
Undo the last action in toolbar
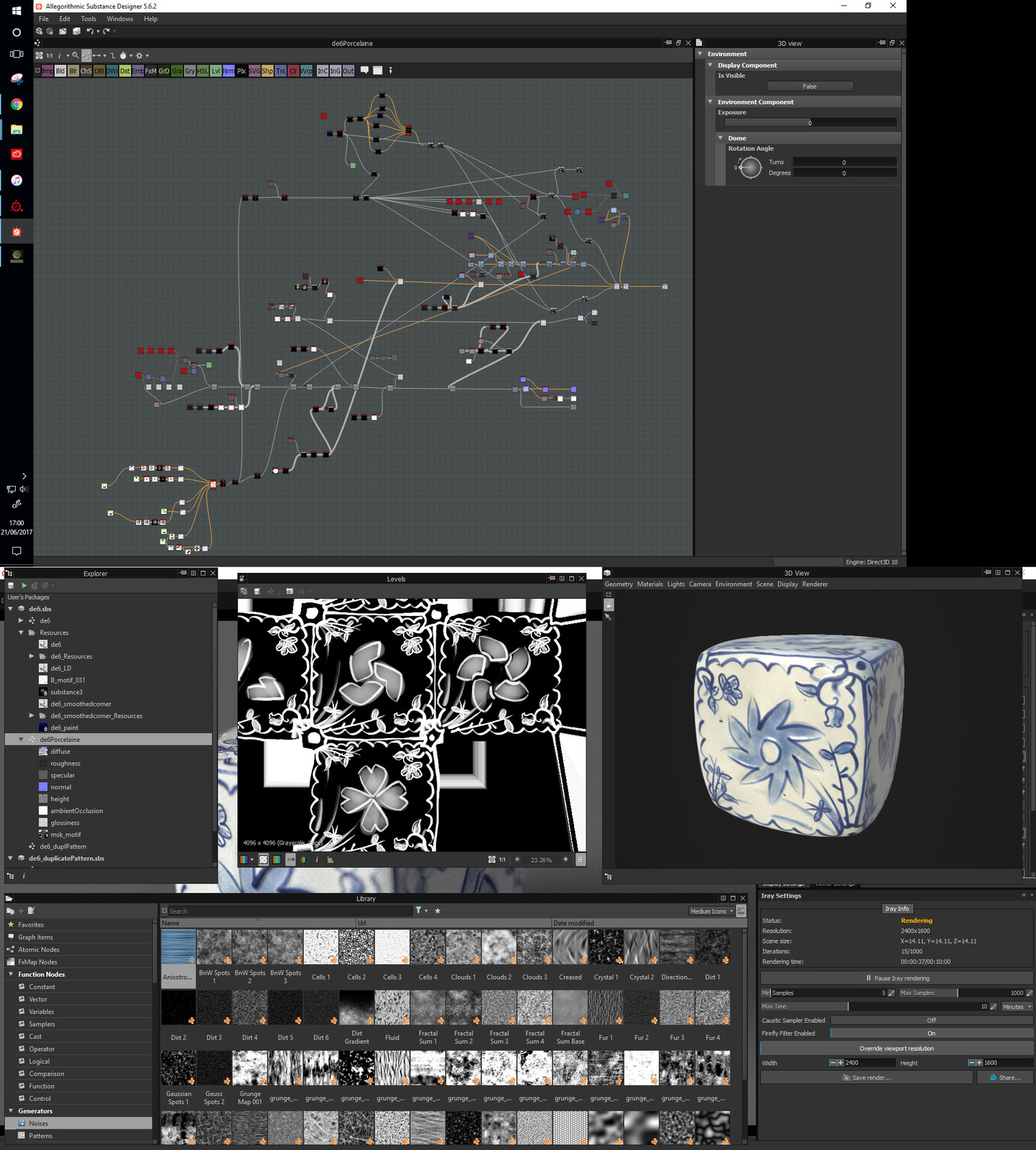click(x=90, y=32)
